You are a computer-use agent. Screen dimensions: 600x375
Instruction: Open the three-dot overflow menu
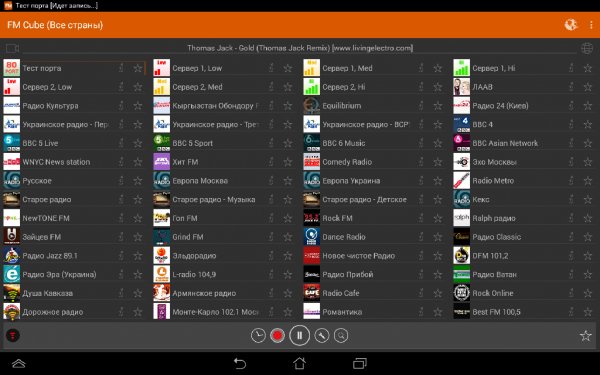point(591,25)
